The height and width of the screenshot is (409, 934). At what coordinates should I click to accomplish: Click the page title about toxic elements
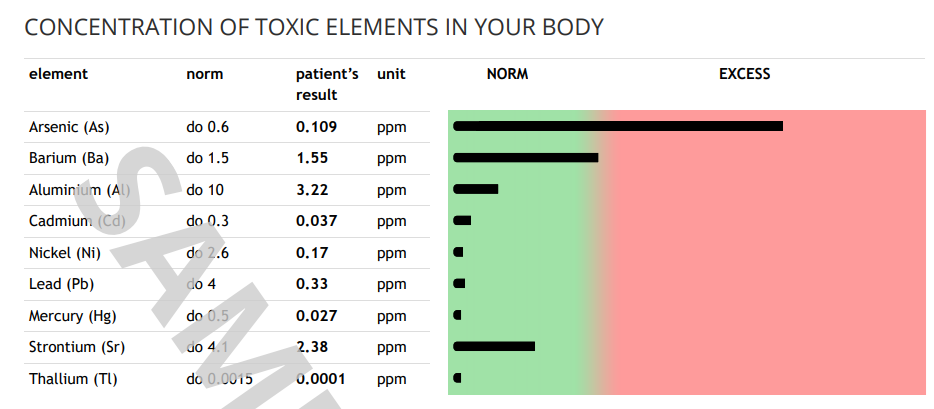pos(314,27)
